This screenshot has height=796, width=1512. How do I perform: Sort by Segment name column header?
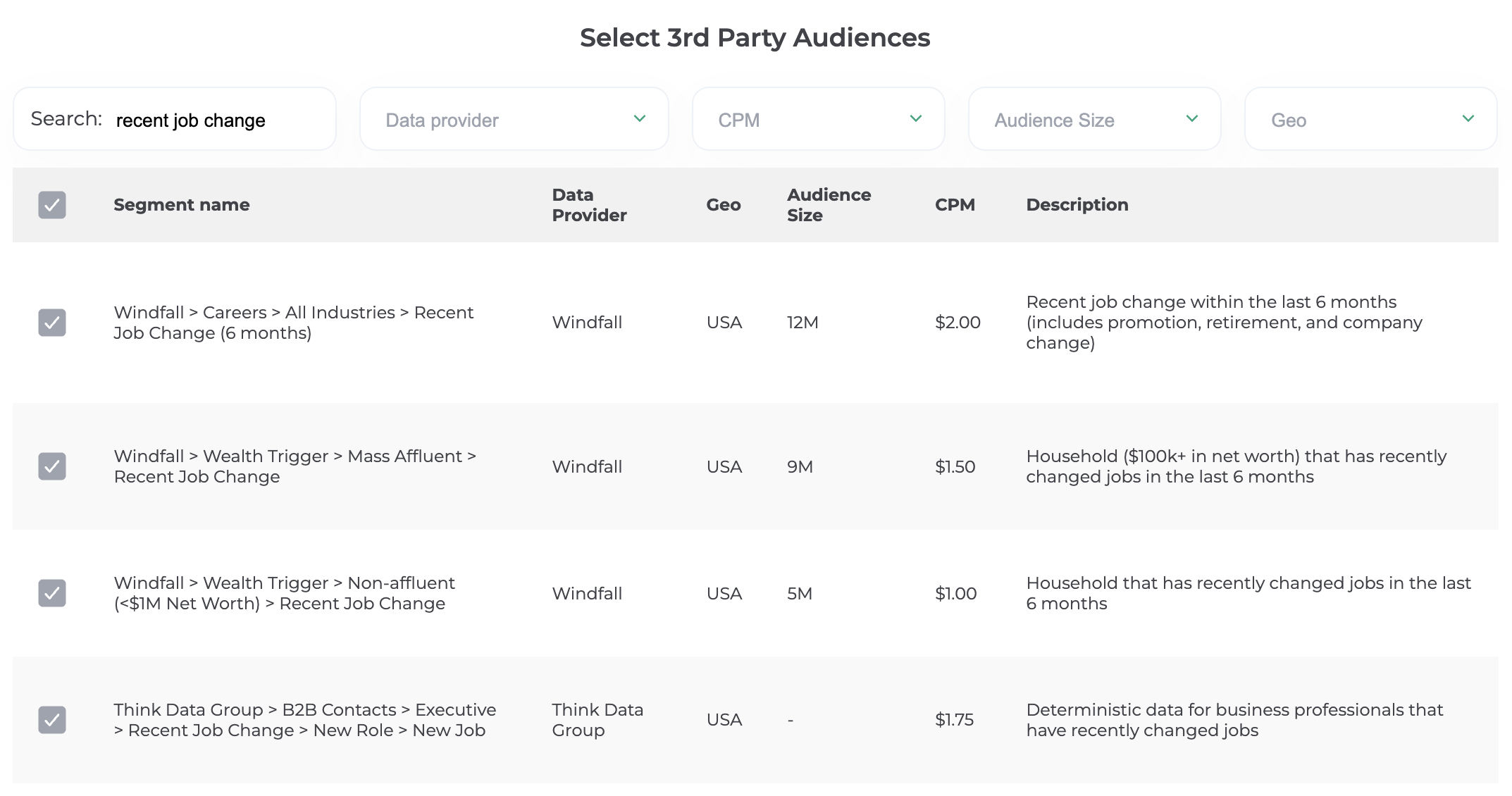(x=182, y=205)
